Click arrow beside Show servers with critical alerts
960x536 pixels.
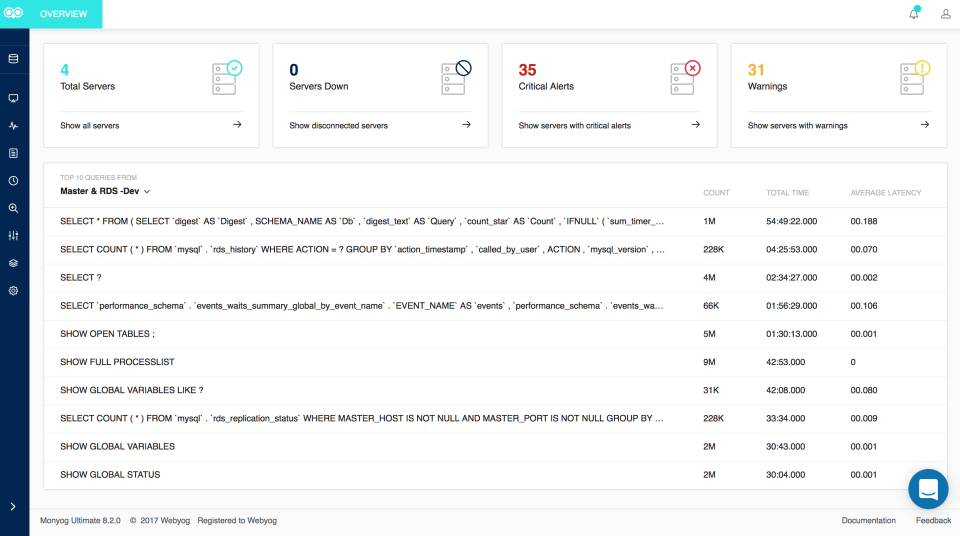click(696, 124)
